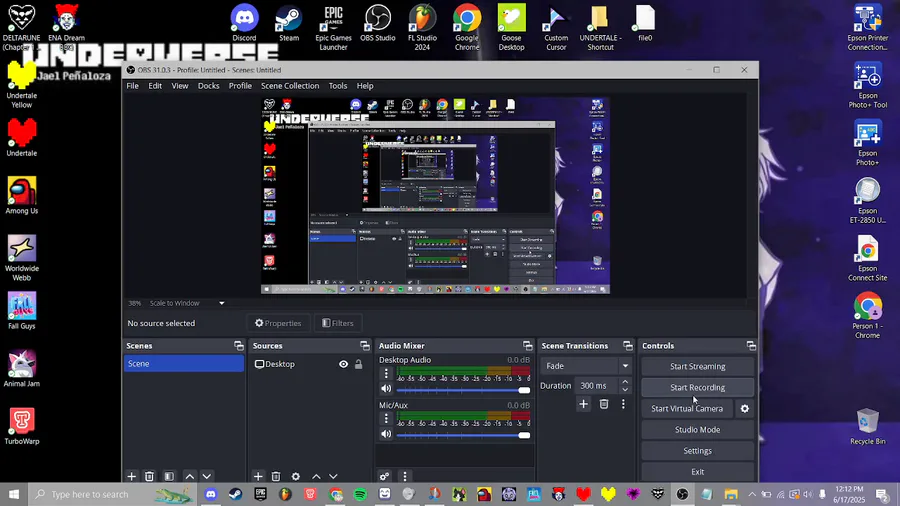Mute the Mic/Aux speaker icon
Viewport: 900px width, 506px height.
point(386,434)
